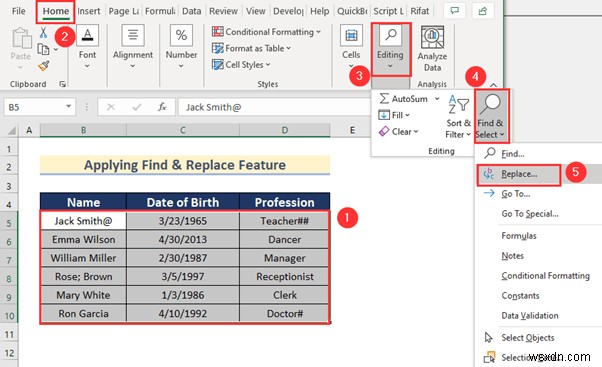602x367 pixels.
Task: Click the Date of Birth header cell
Action: click(x=183, y=202)
